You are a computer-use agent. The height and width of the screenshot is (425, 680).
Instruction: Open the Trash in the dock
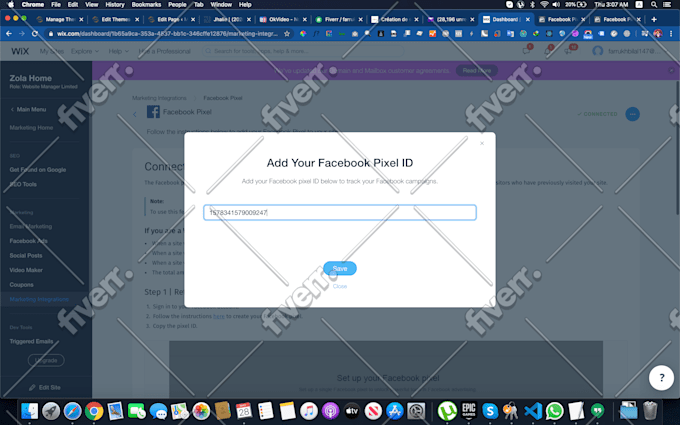click(x=650, y=411)
